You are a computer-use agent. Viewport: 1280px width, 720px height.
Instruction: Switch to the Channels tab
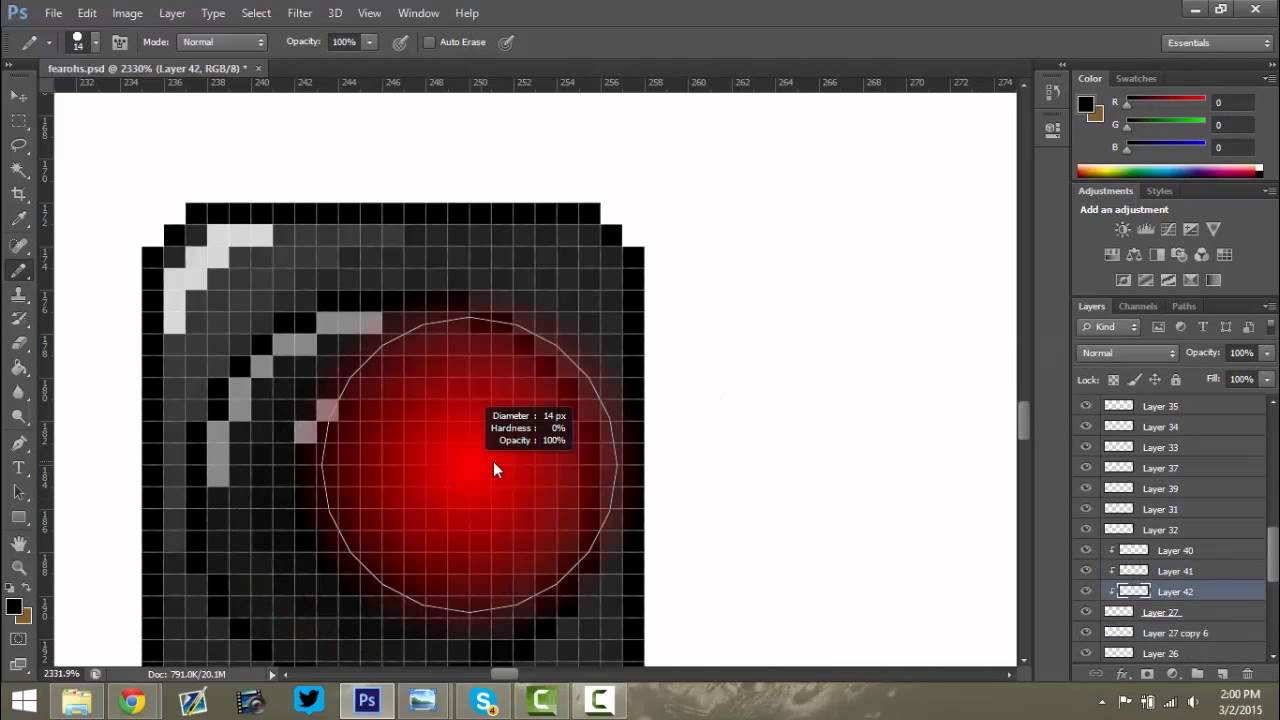coord(1138,306)
